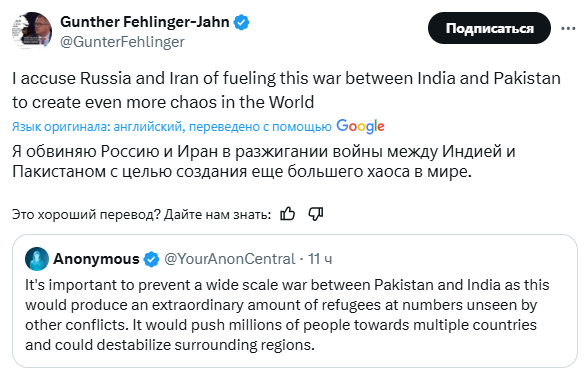Viewport: 586px width, 382px height.
Task: Click the thumbs down translation feedback icon
Action: [315, 214]
